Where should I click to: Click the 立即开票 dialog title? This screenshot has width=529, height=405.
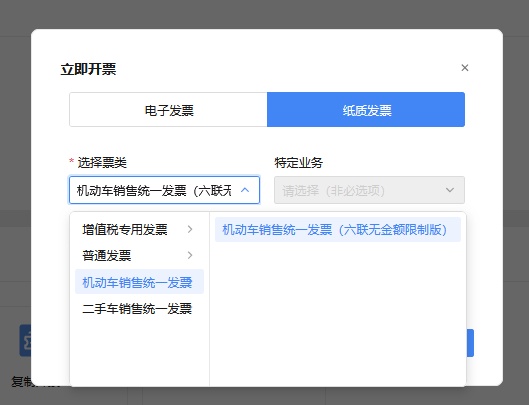88,69
